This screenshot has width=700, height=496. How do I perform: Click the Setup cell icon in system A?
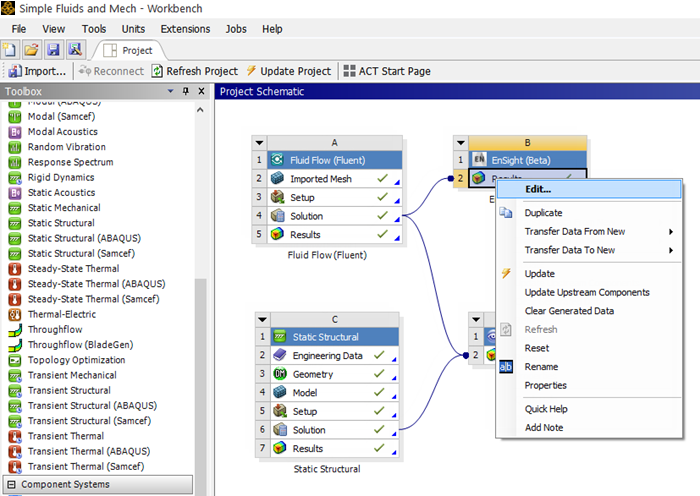[x=277, y=197]
